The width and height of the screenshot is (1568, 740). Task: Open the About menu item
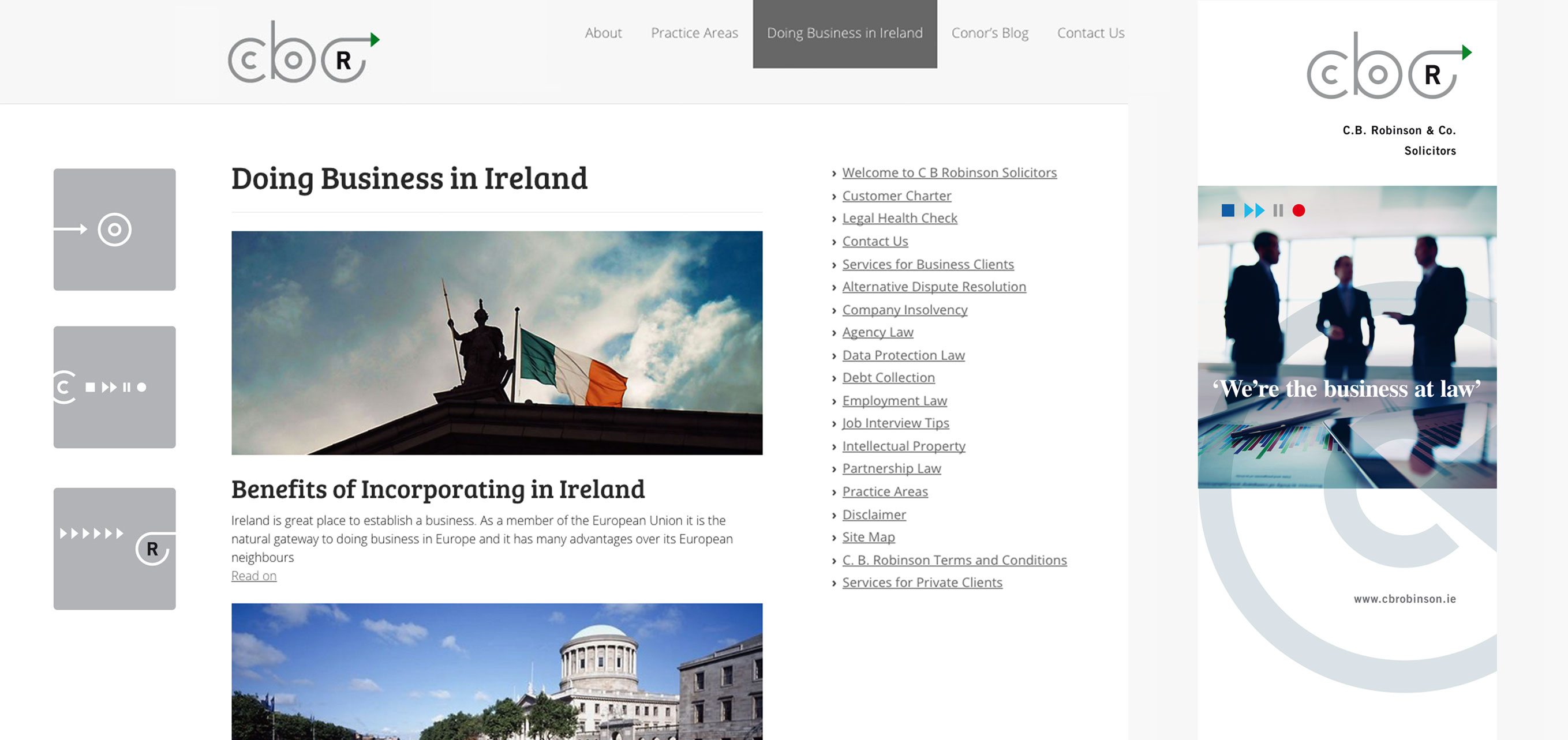click(603, 33)
